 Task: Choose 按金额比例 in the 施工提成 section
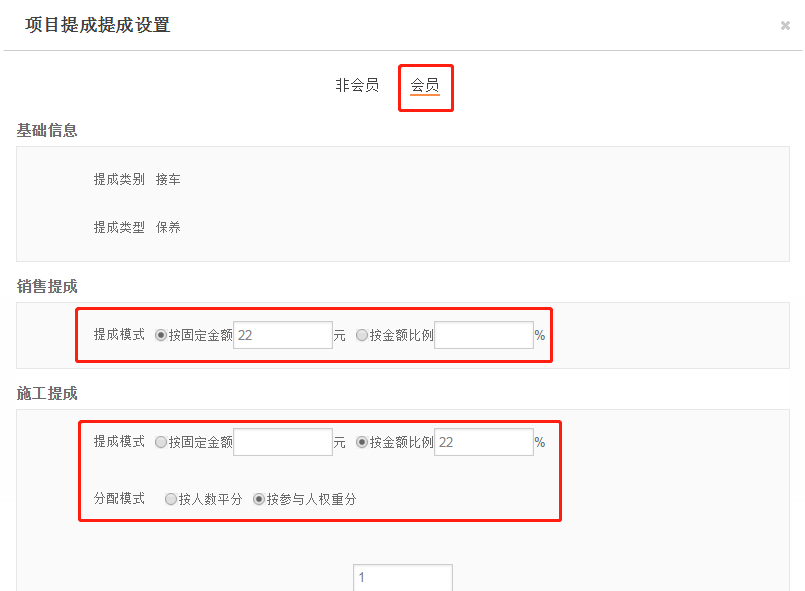point(362,442)
